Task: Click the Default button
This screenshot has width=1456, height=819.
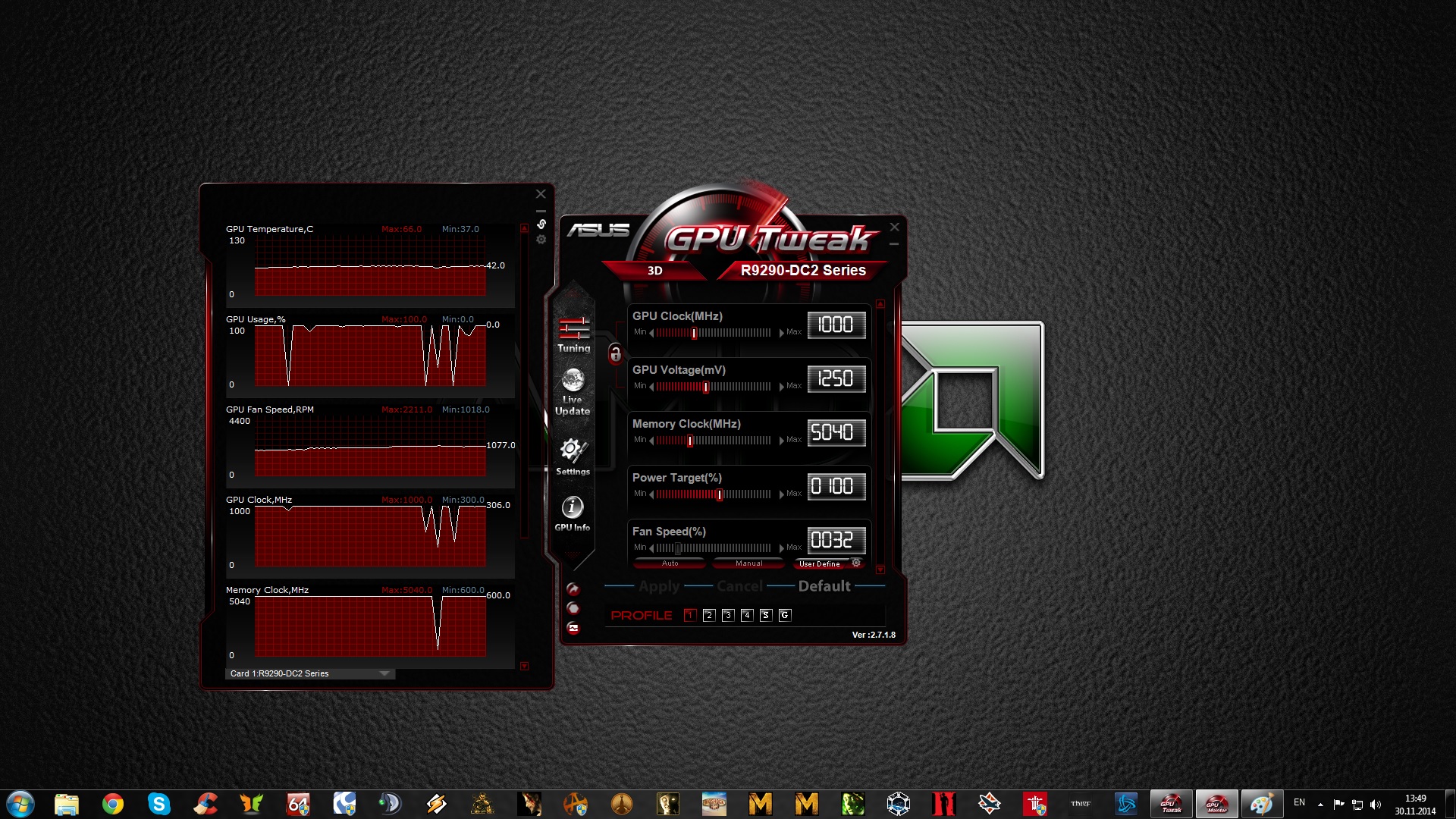Action: (824, 586)
